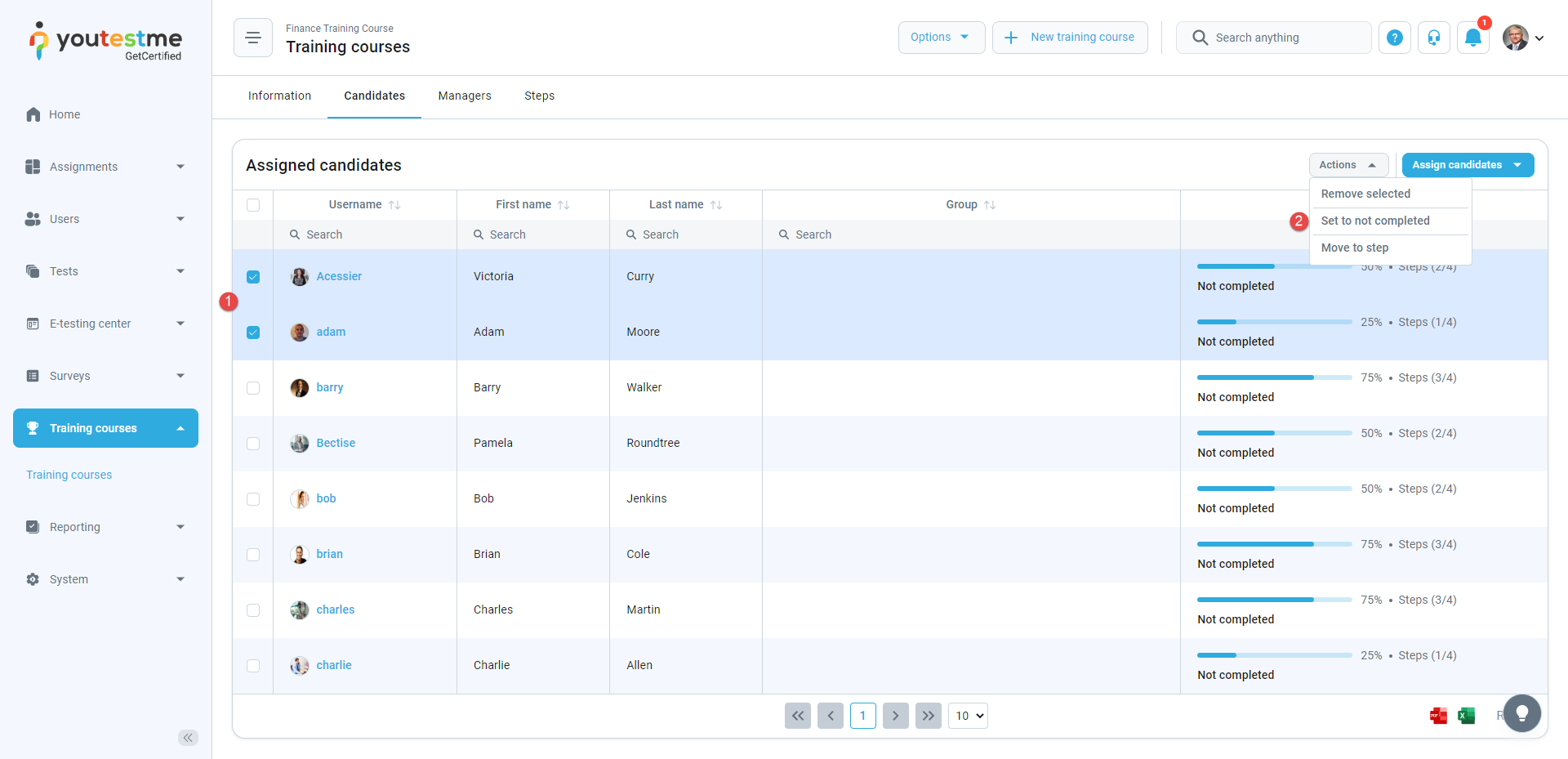Click Bectise's 50% progress bar
1568x759 pixels.
pyautogui.click(x=1274, y=433)
